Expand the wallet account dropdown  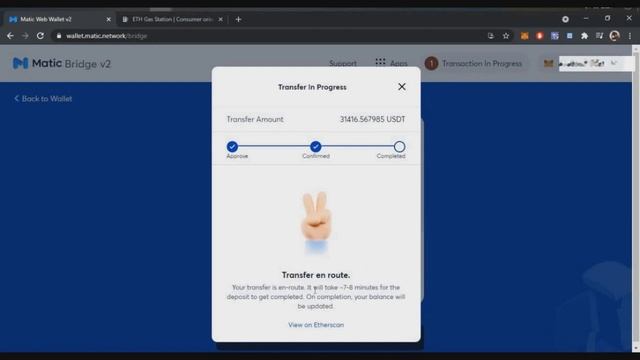(613, 63)
